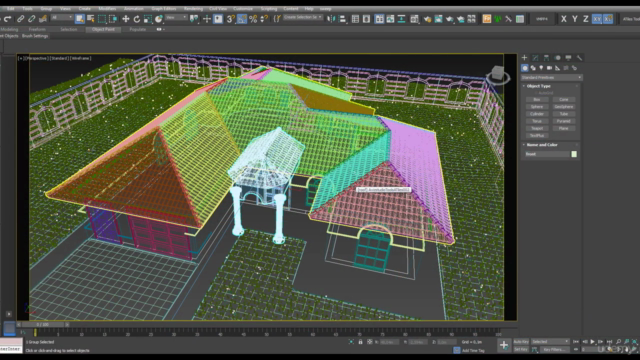Toggle the Layer Explorer icon
This screenshot has height=360, width=640.
[367, 19]
